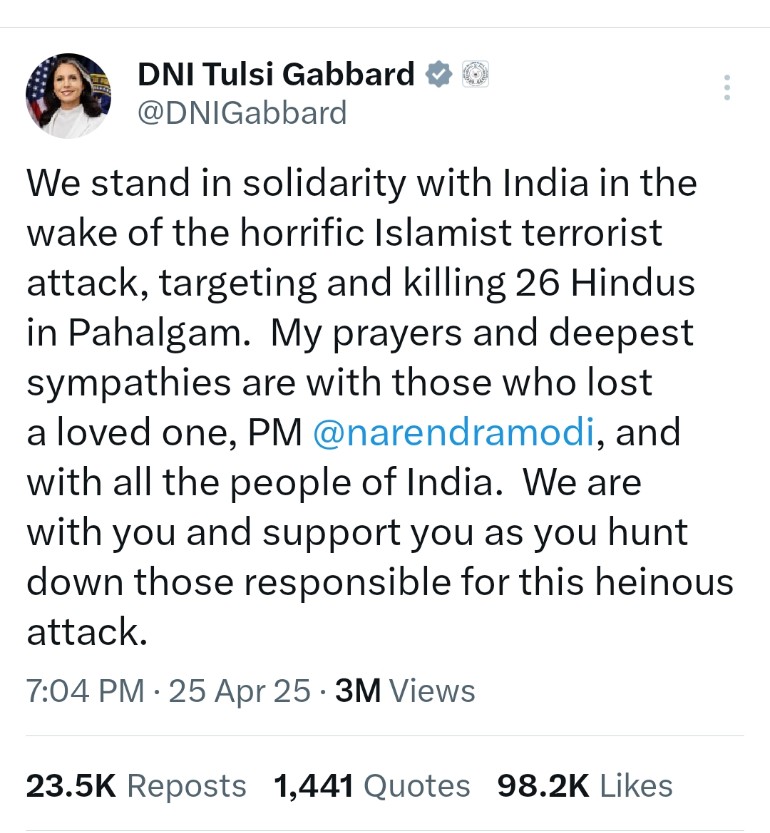Click the blue verified checkmark badge
Screen dimensions: 770x833
pyautogui.click(x=439, y=74)
